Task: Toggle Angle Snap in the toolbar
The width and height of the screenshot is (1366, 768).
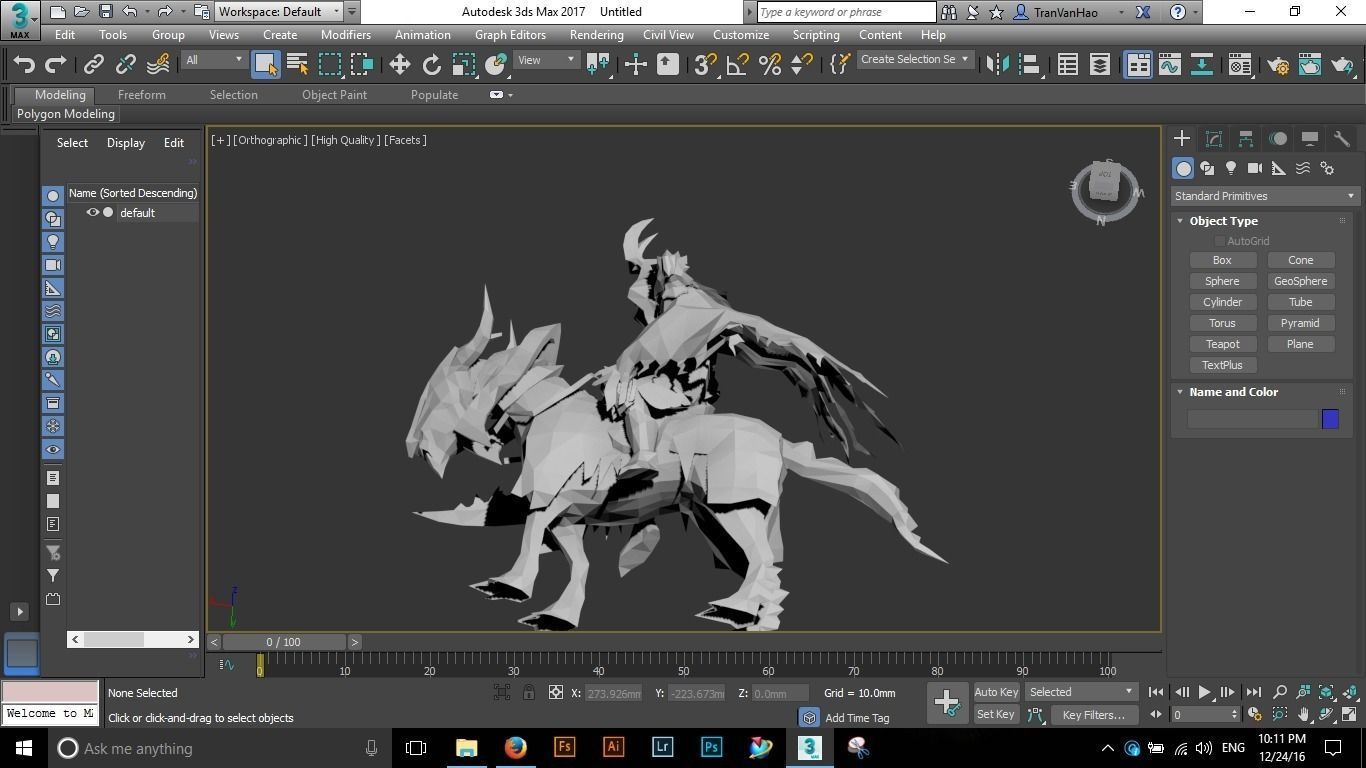Action: click(x=738, y=64)
